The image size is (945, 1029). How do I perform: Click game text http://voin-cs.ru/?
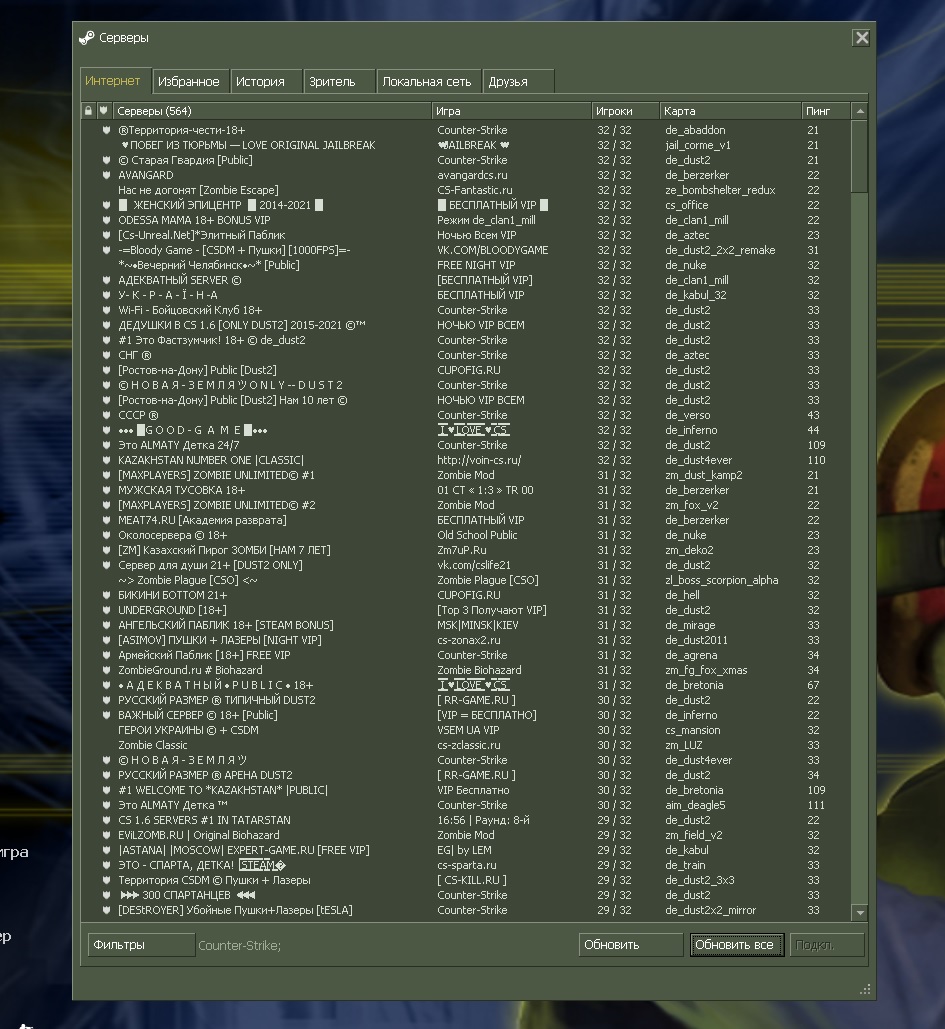click(479, 460)
